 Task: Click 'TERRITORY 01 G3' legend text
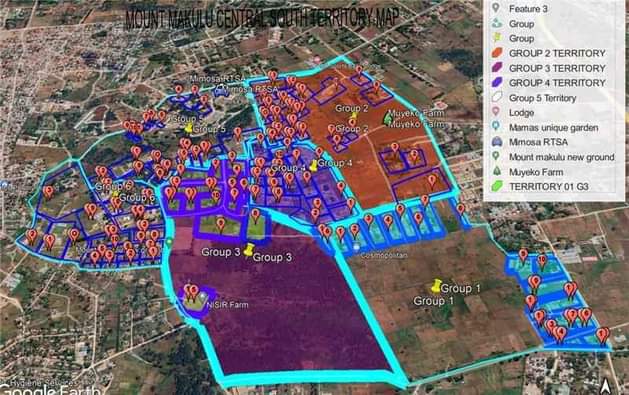click(548, 187)
